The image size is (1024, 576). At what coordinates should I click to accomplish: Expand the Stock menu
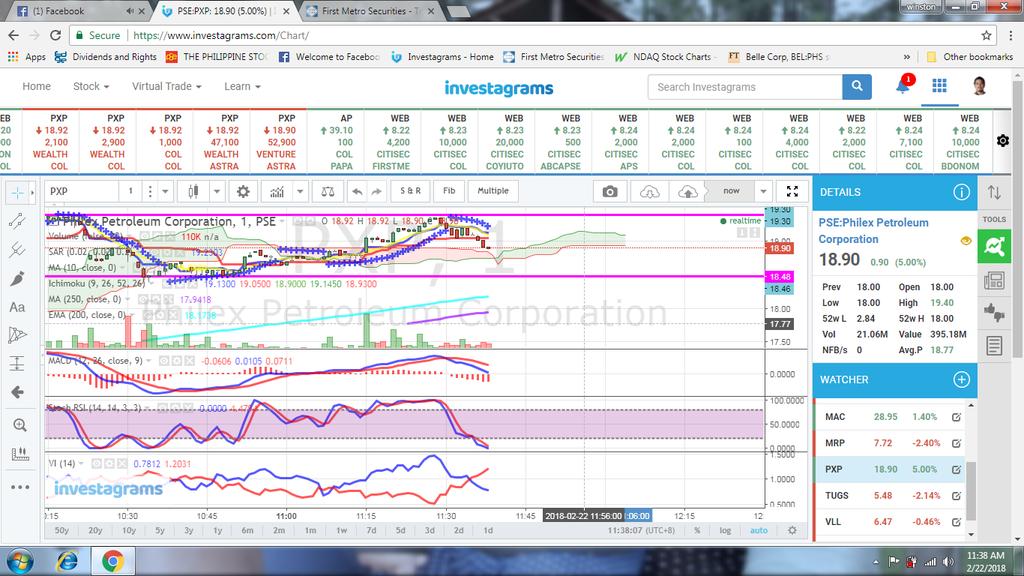pyautogui.click(x=91, y=86)
